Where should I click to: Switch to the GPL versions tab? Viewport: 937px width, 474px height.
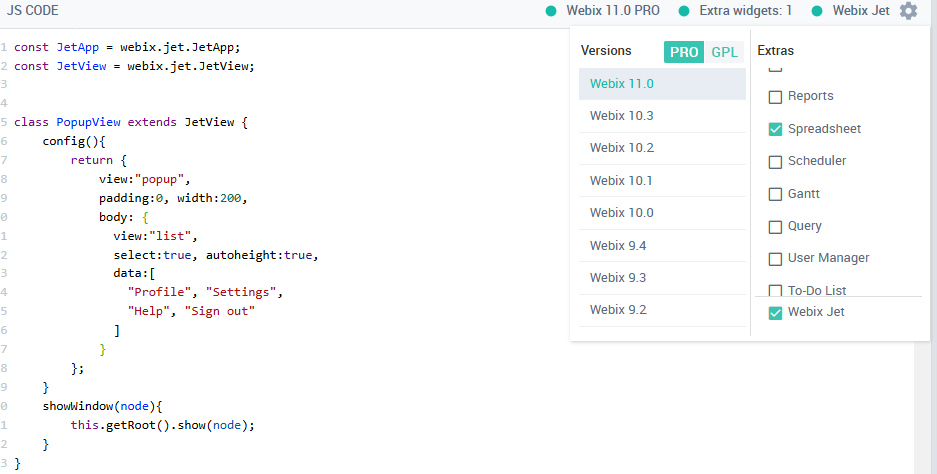[x=724, y=52]
